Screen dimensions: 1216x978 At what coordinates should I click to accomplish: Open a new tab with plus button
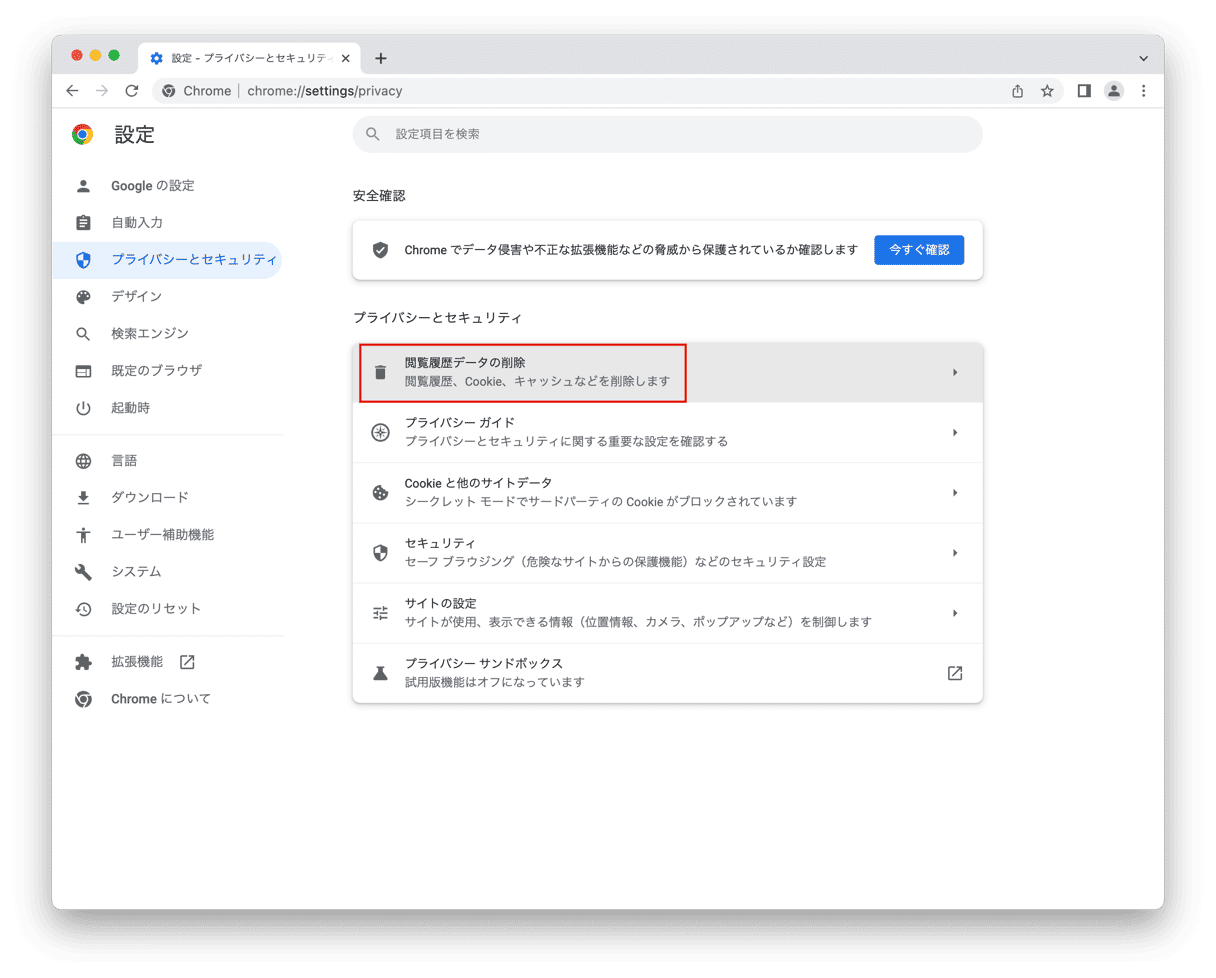click(380, 58)
